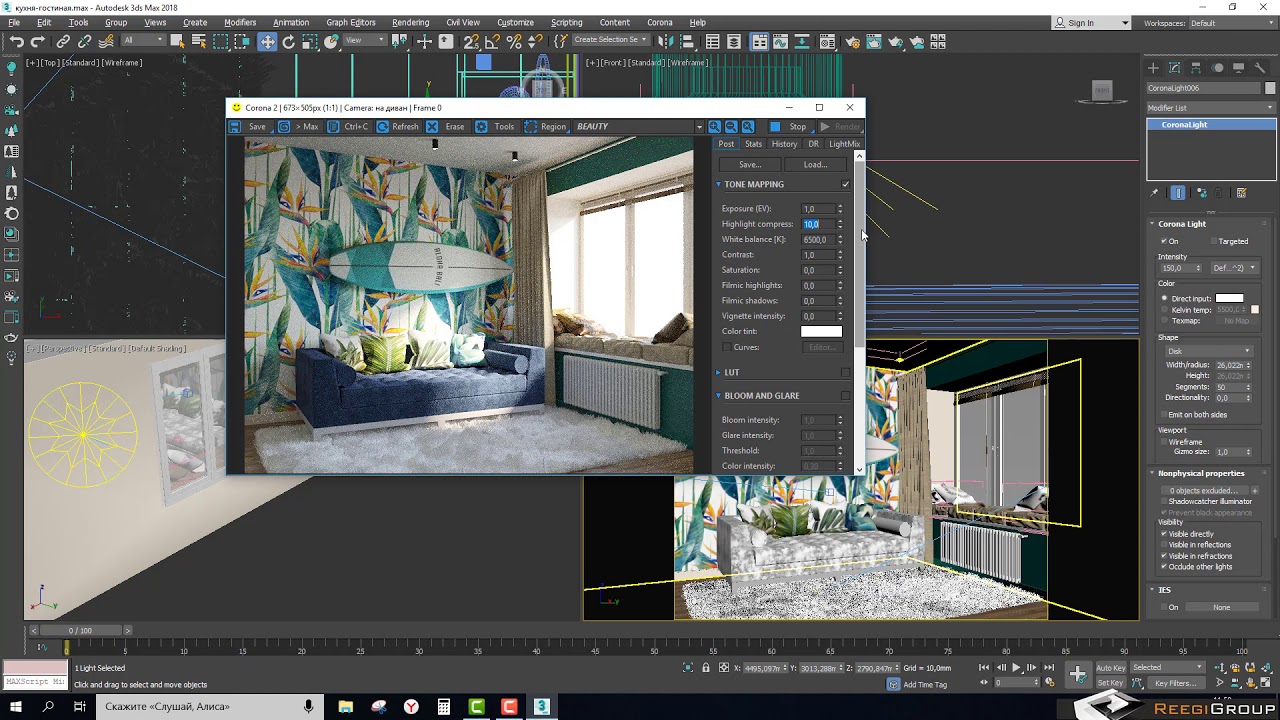The width and height of the screenshot is (1280, 720).
Task: Activate the Select and Rotate tool
Action: click(x=289, y=41)
